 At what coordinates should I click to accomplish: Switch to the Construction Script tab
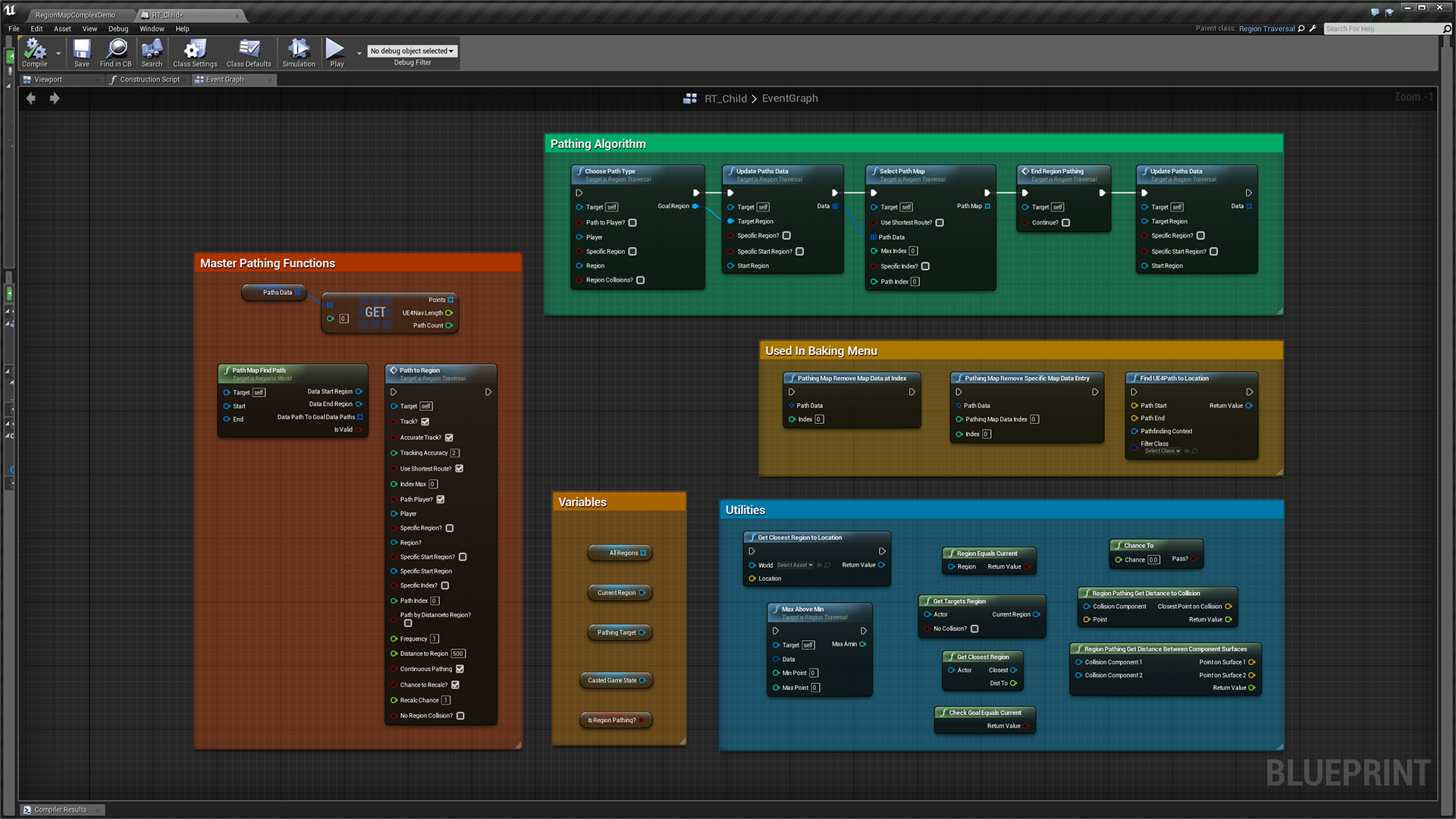click(149, 80)
